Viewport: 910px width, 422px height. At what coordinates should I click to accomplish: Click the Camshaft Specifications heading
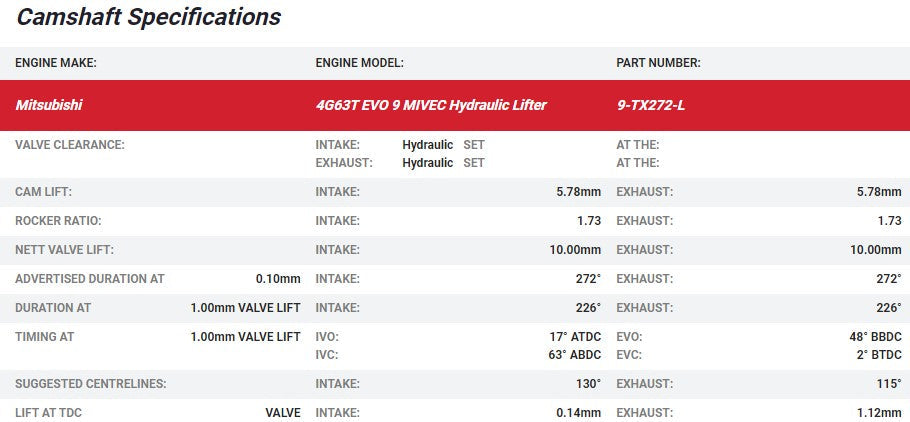point(149,17)
